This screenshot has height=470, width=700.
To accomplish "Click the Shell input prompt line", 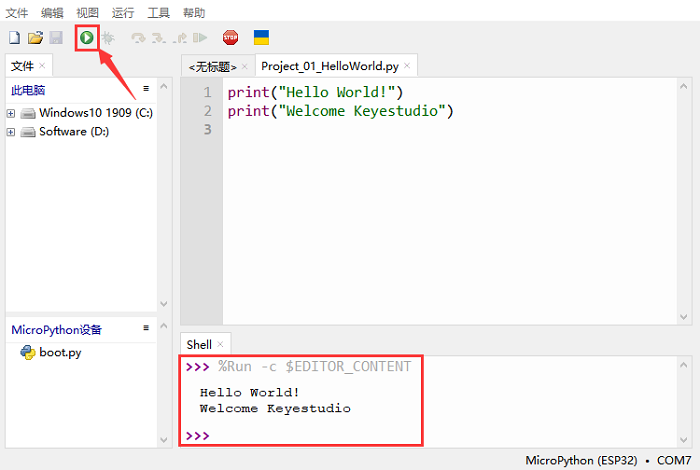I will [300, 436].
